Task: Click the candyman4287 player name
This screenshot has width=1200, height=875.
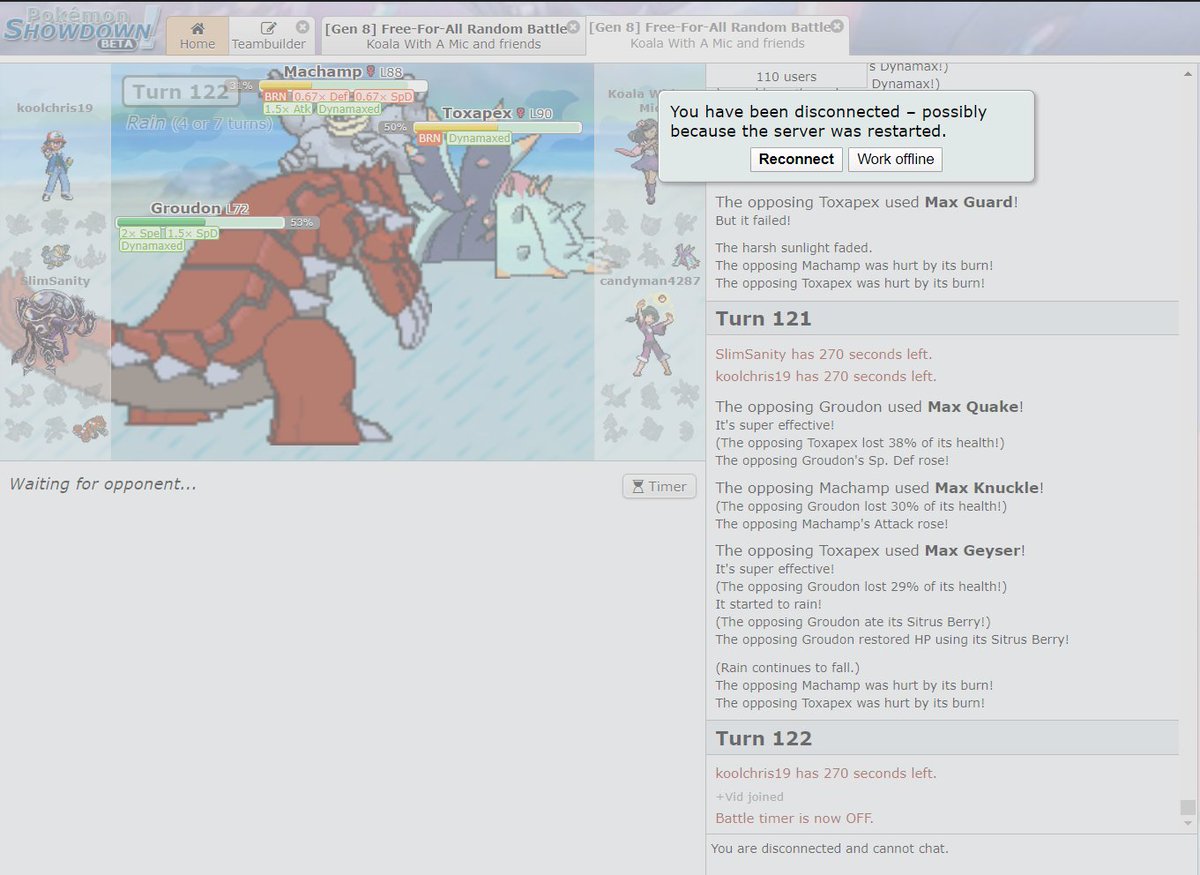Action: (x=650, y=281)
